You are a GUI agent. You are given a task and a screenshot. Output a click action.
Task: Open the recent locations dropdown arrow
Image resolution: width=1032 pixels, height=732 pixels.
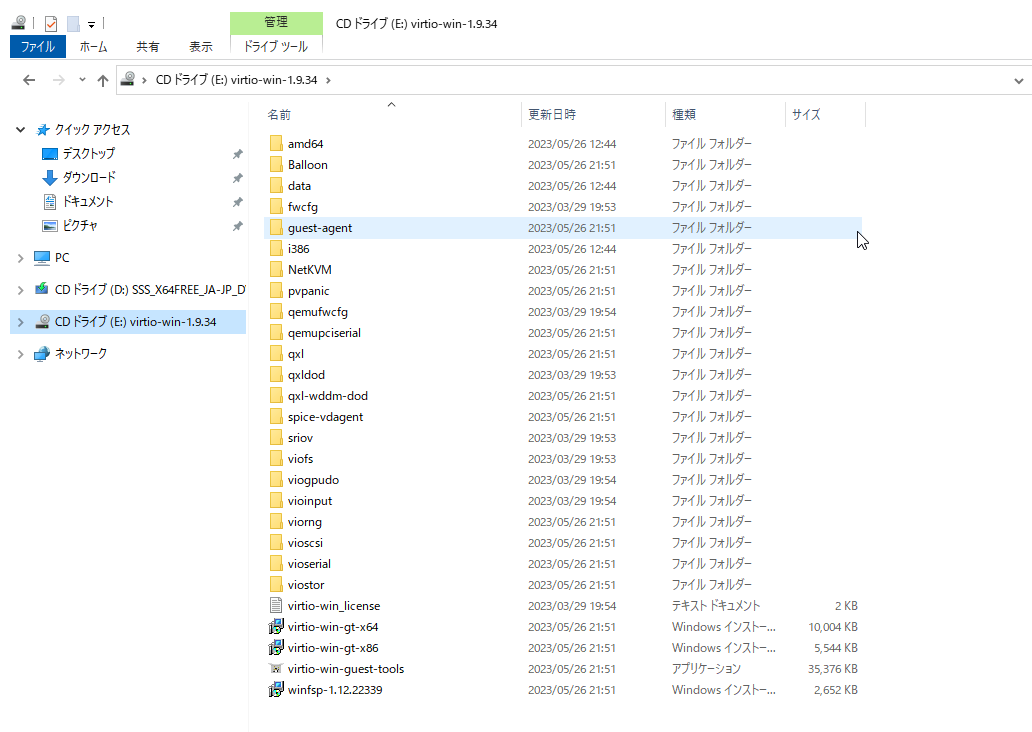82,80
